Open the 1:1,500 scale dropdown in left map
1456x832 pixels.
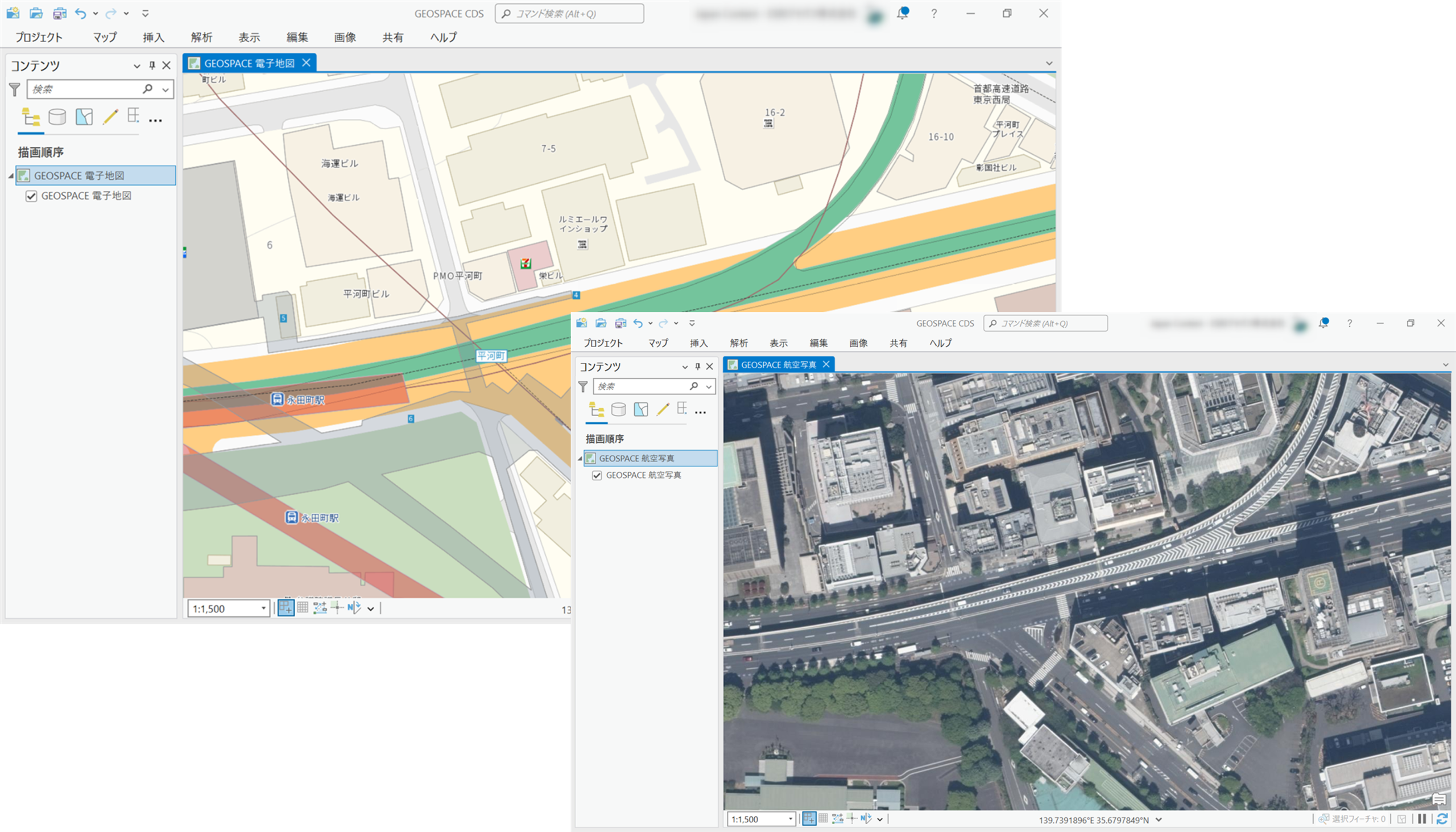pos(263,608)
